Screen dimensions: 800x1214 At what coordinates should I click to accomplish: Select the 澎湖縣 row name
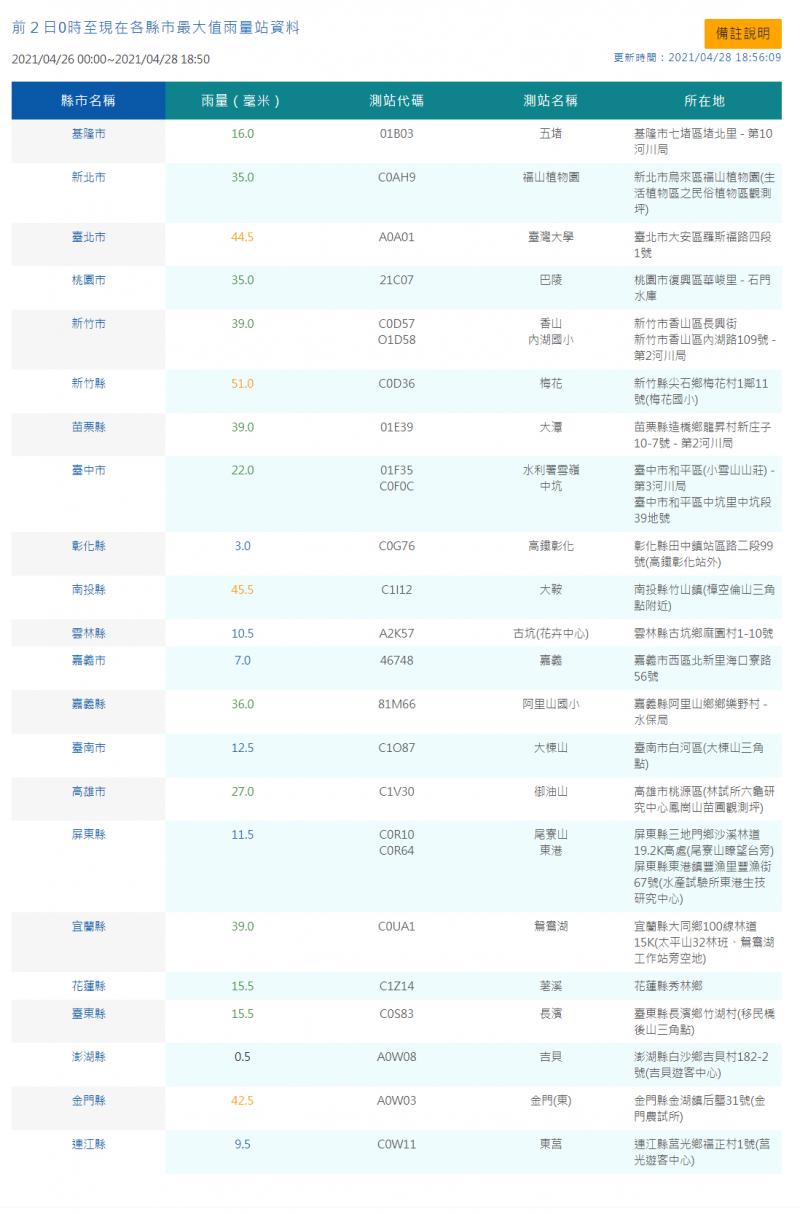(x=88, y=1057)
